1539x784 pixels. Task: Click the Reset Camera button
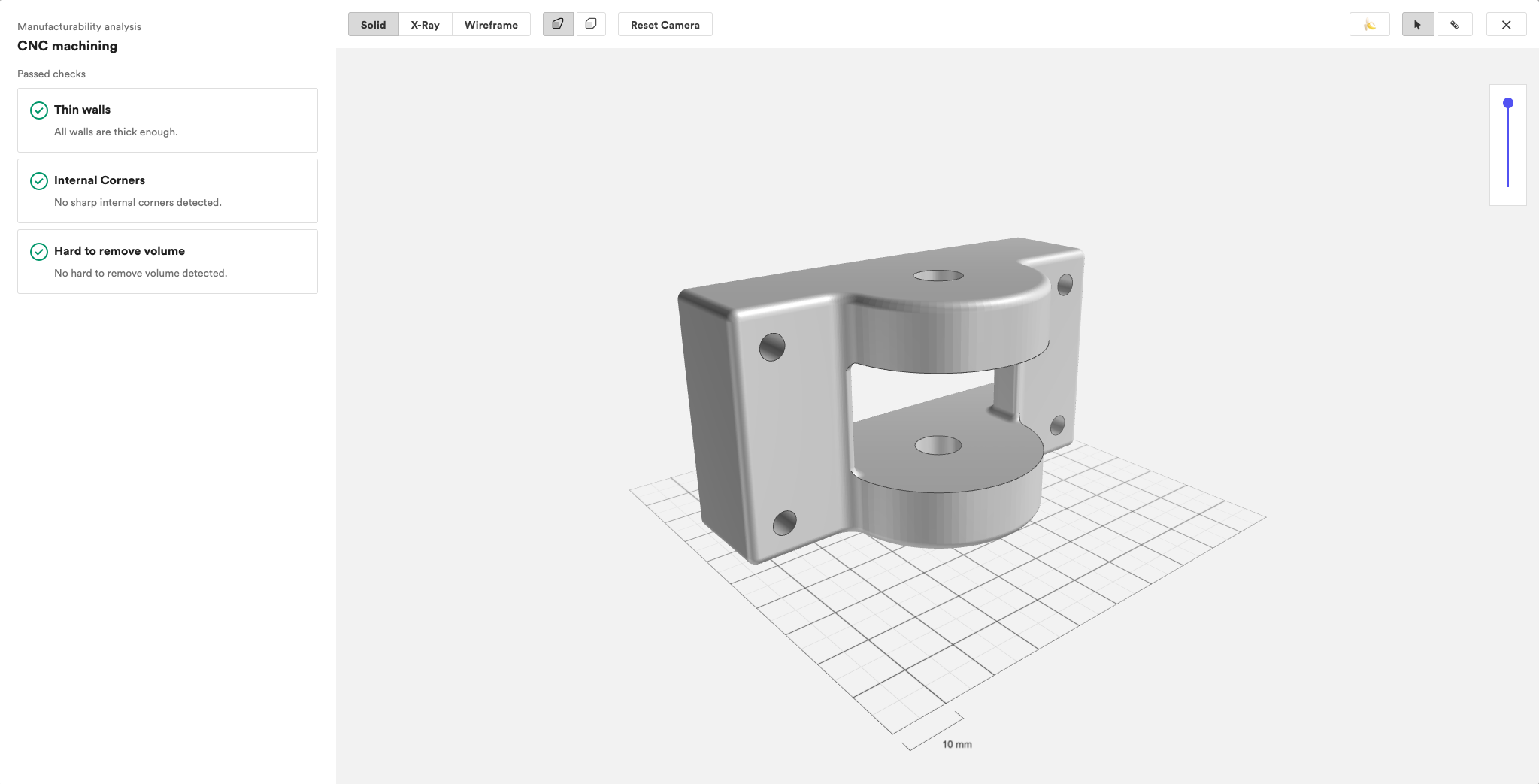(x=665, y=25)
